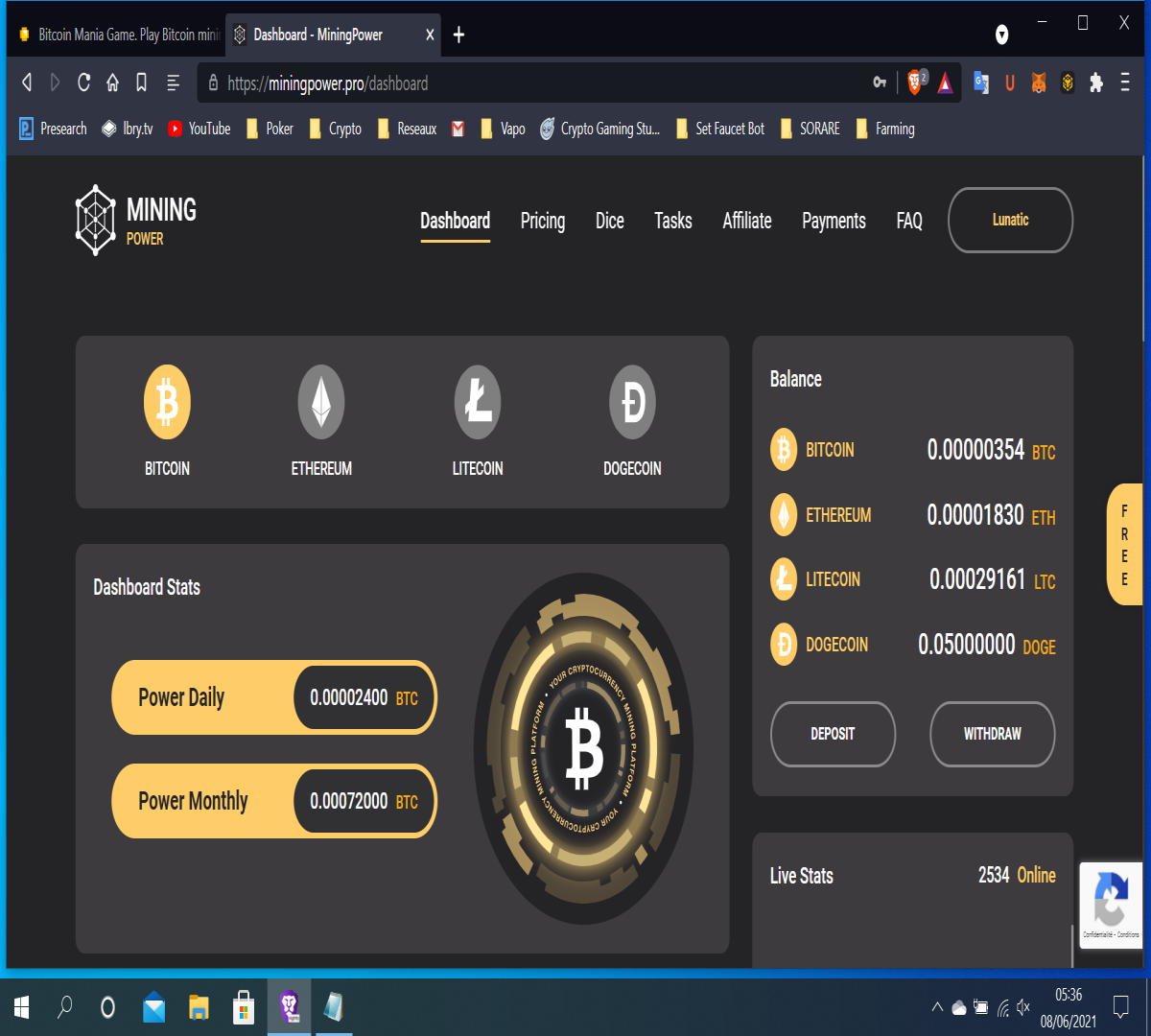
Task: Choose the Litecoin coin icon
Action: click(x=478, y=402)
